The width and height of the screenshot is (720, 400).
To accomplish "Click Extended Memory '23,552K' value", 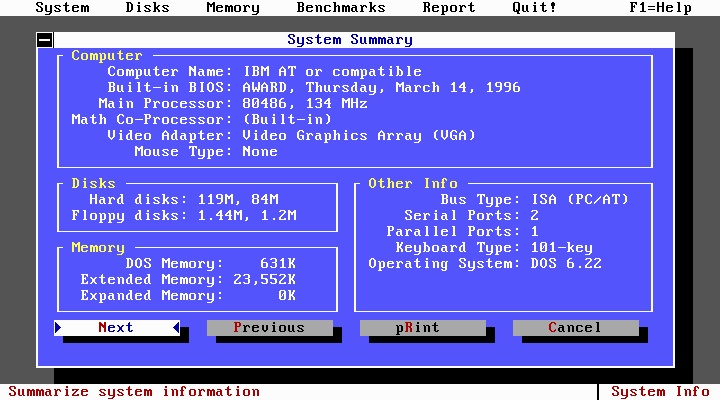I will [264, 280].
